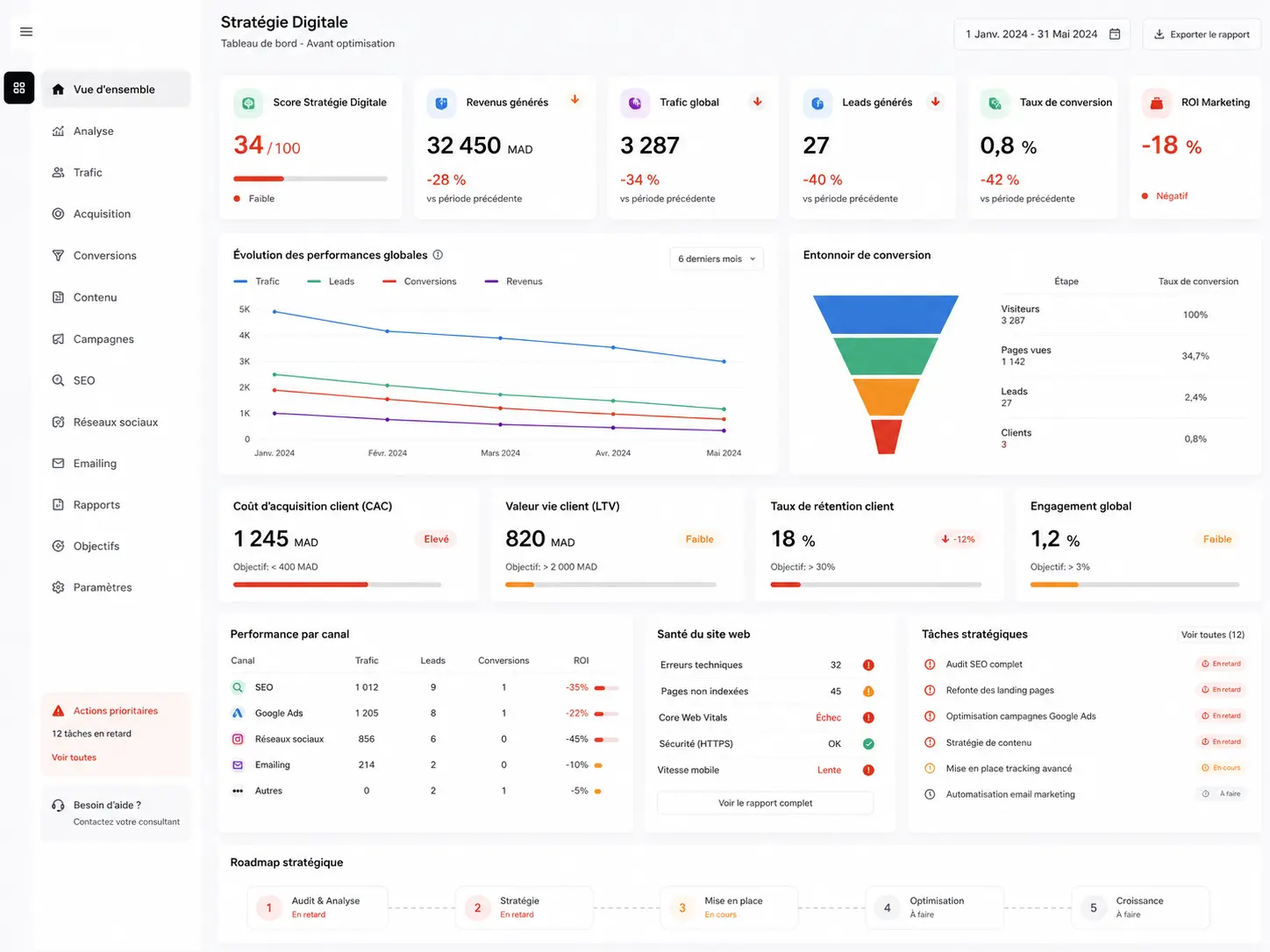The height and width of the screenshot is (952, 1270).
Task: Click the Trafic people icon in sidebar
Action: pyautogui.click(x=58, y=173)
